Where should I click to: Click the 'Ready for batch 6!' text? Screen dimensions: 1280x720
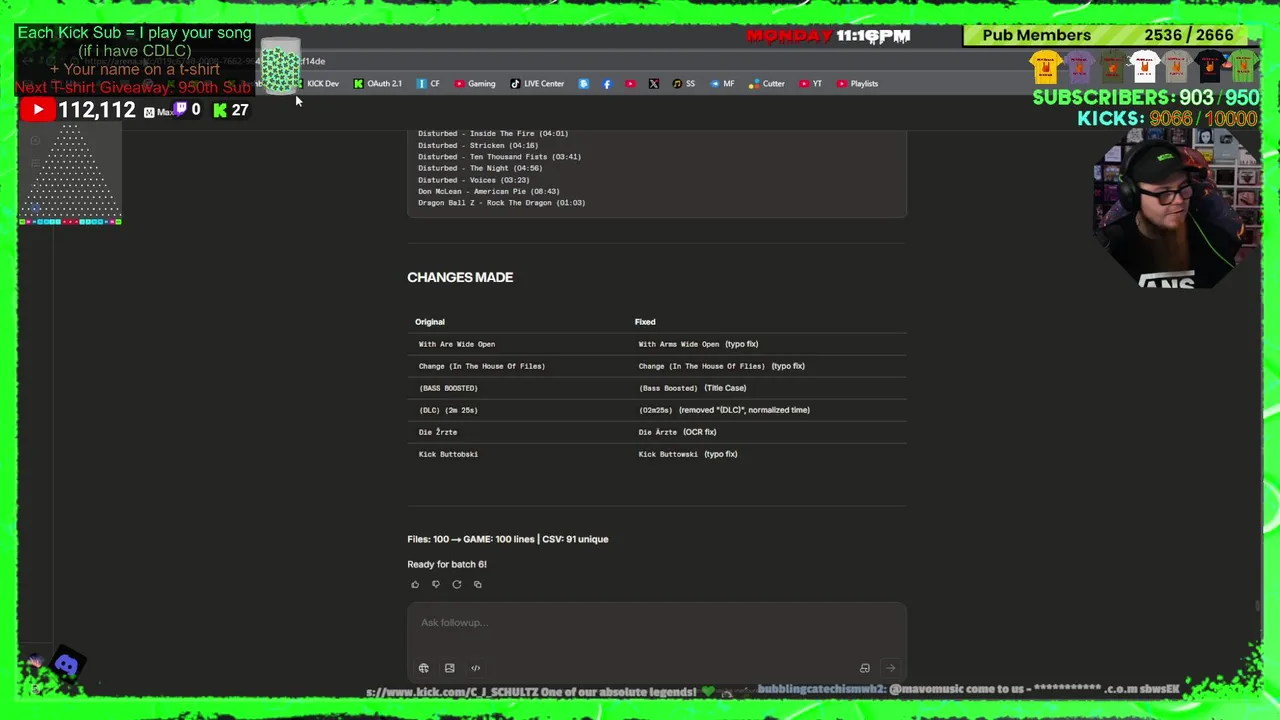click(x=447, y=564)
